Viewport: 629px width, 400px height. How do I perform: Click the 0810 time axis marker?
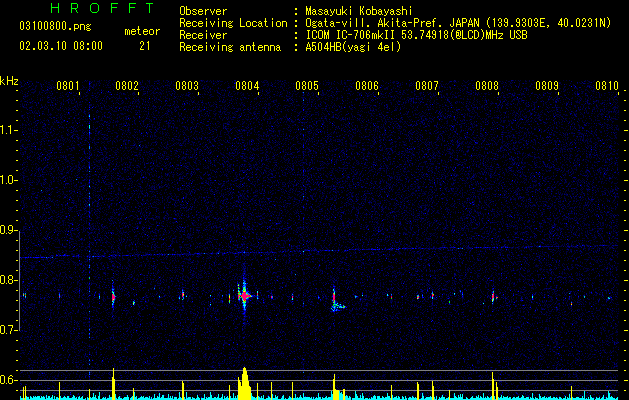coord(607,86)
